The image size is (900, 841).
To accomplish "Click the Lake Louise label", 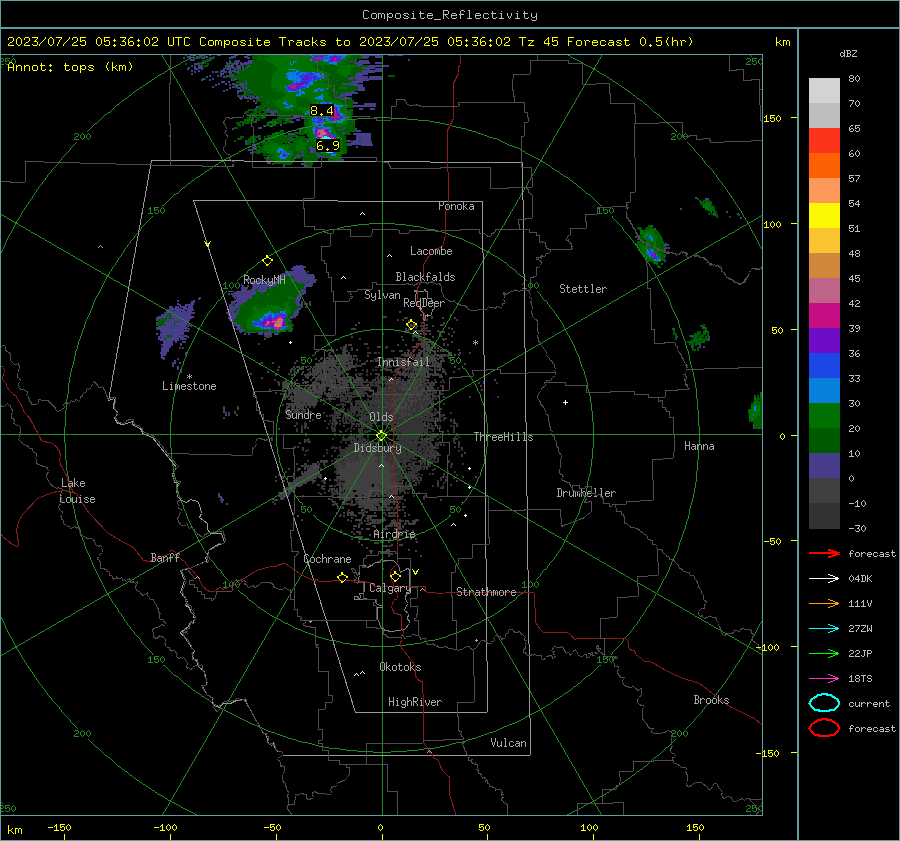I will (x=77, y=491).
